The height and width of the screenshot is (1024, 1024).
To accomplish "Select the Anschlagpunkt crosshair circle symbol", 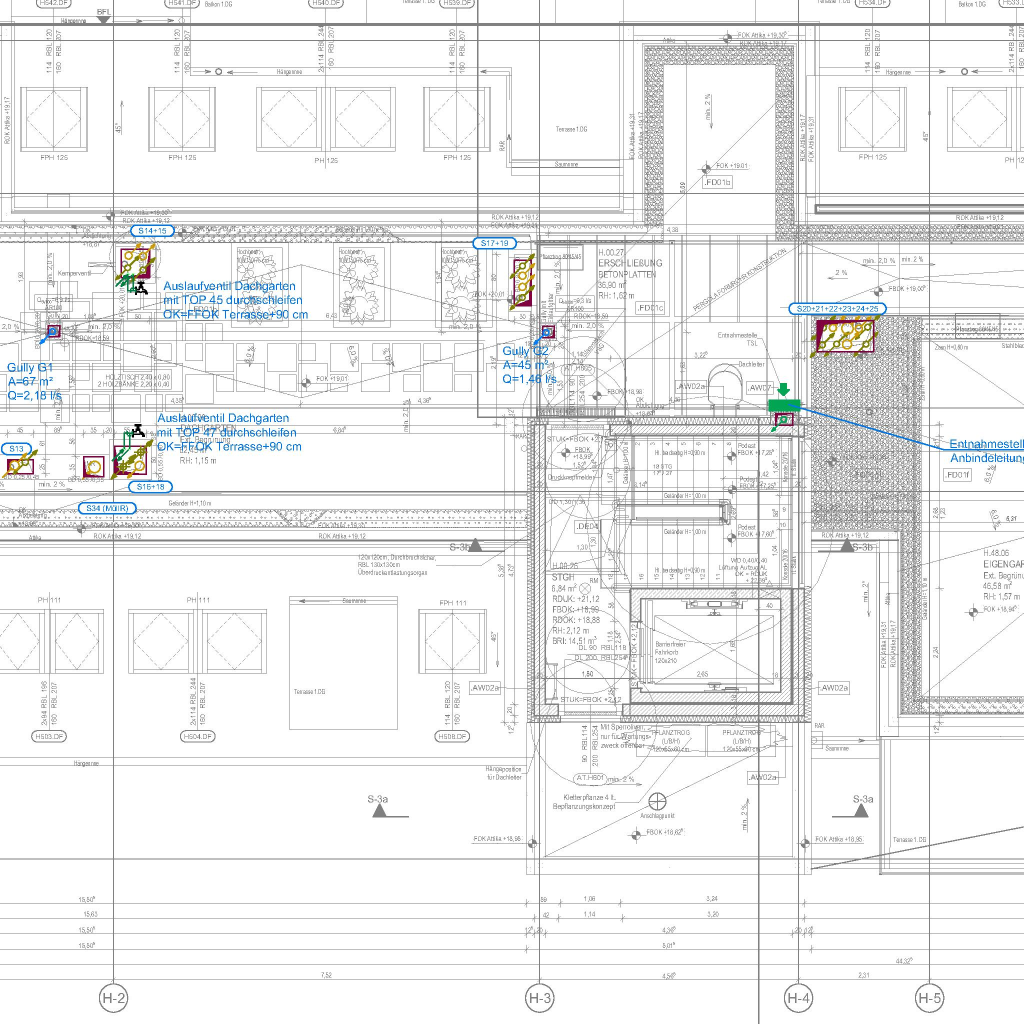I will pyautogui.click(x=658, y=801).
